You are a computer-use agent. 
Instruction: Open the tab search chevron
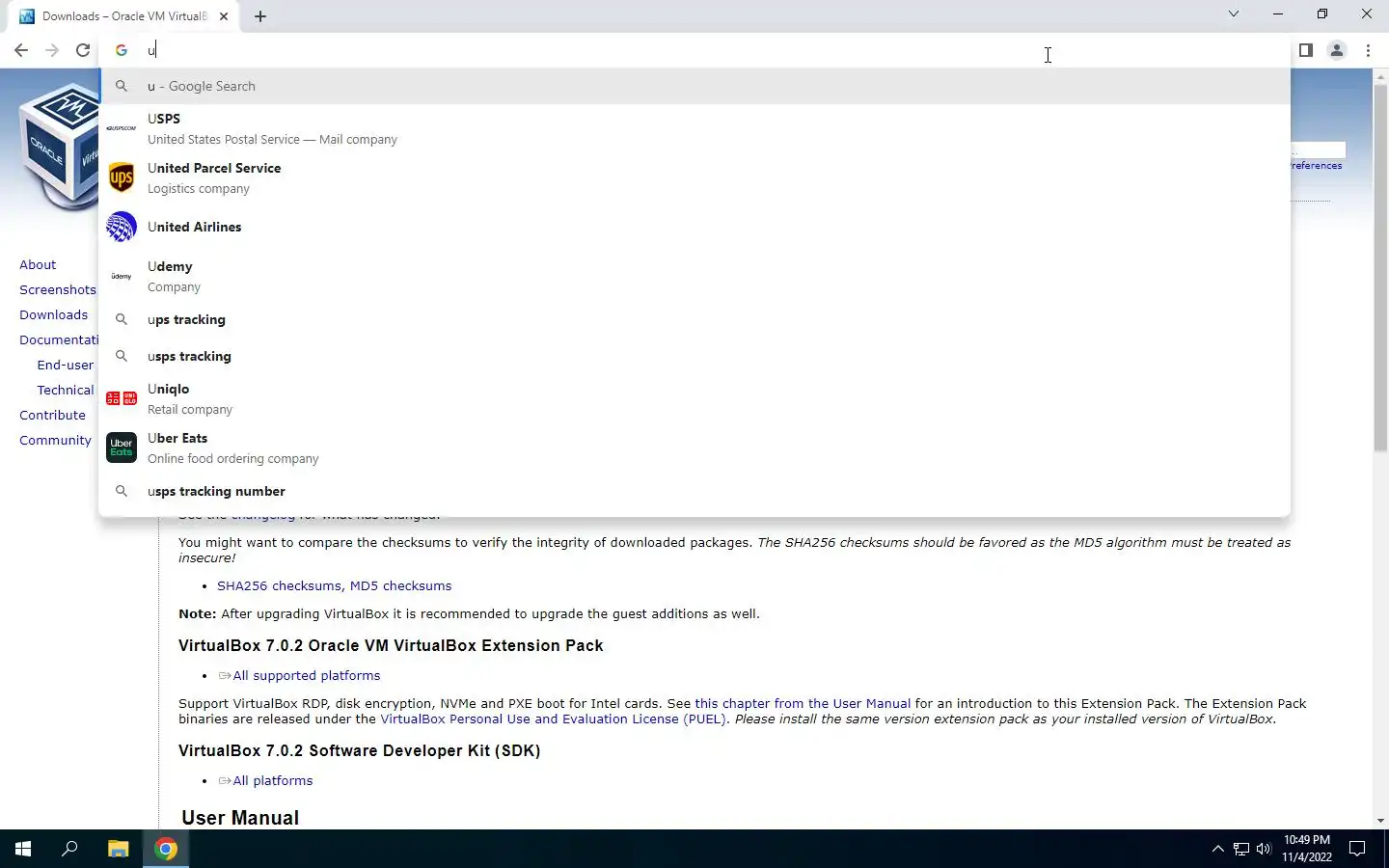click(1233, 14)
